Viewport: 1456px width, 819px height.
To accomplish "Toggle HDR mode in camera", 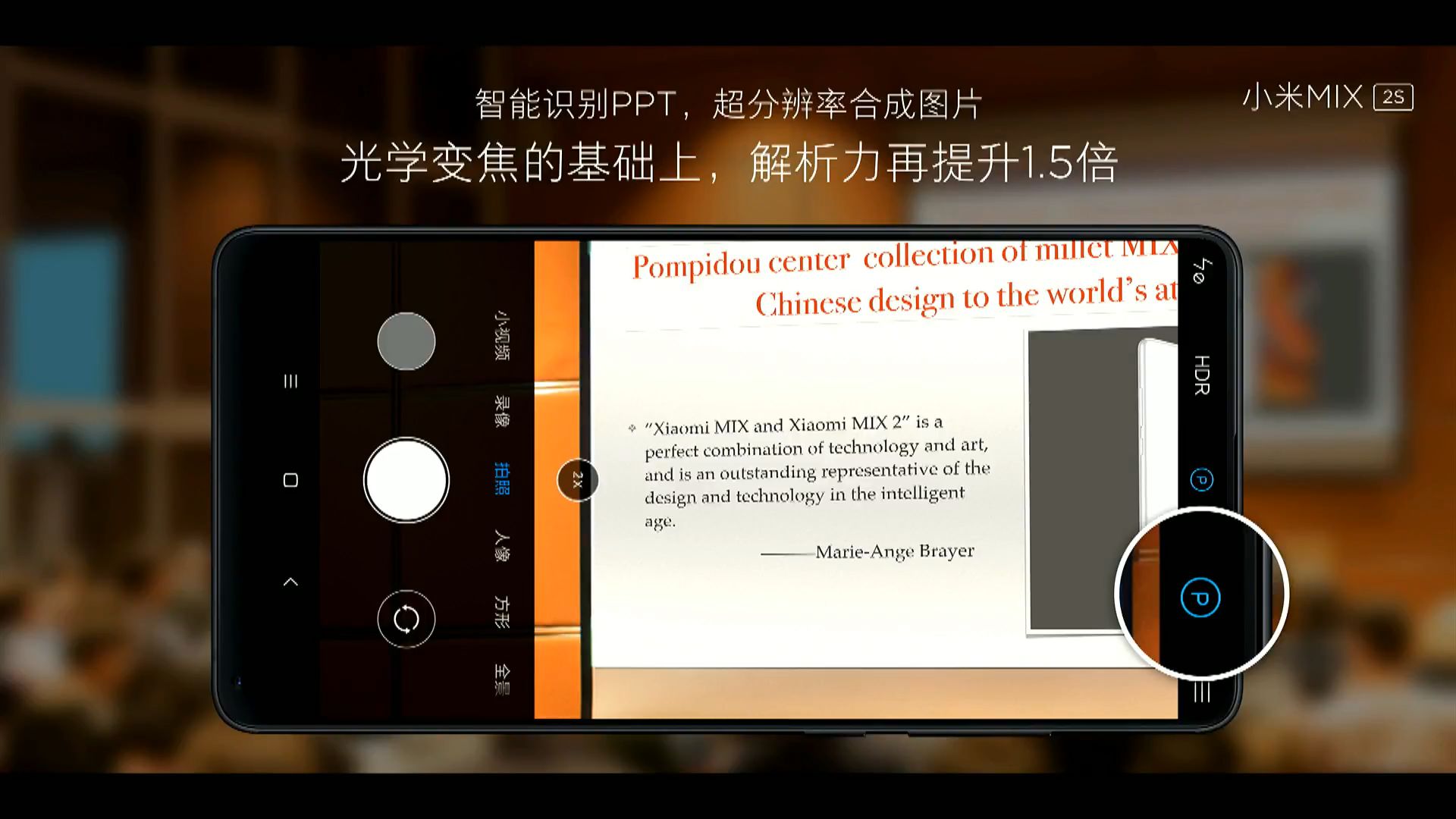I will tap(1201, 375).
